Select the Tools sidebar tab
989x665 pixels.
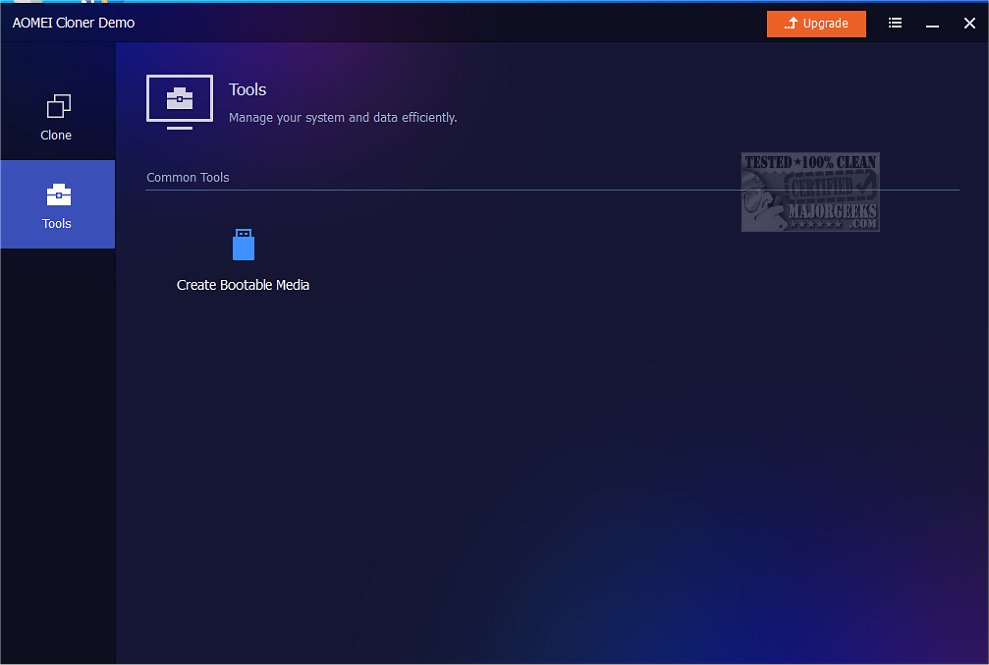coord(57,204)
